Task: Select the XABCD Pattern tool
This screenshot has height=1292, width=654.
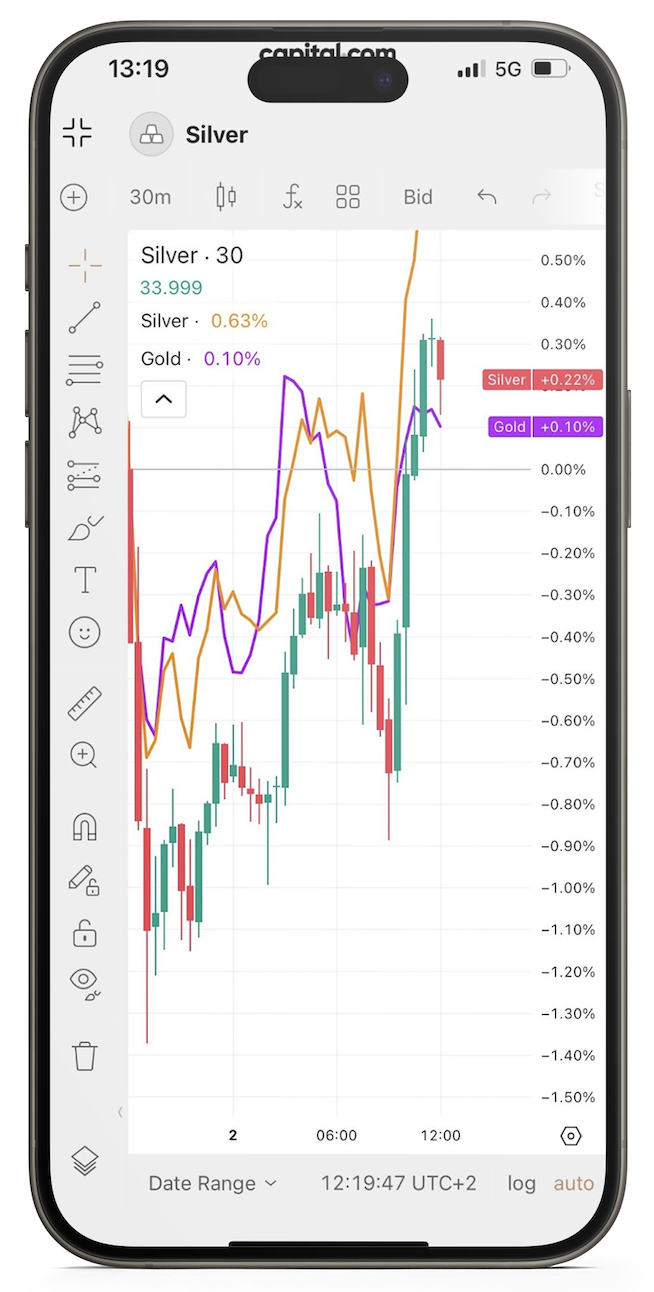Action: tap(84, 421)
